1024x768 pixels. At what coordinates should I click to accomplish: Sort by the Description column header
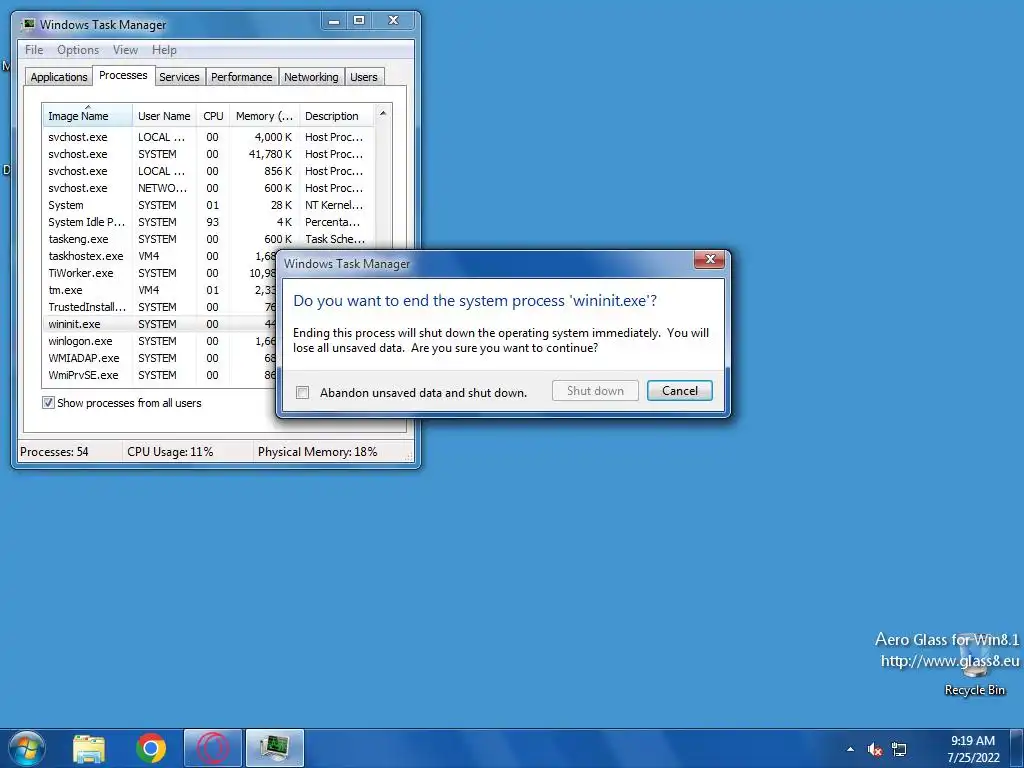[x=336, y=116]
